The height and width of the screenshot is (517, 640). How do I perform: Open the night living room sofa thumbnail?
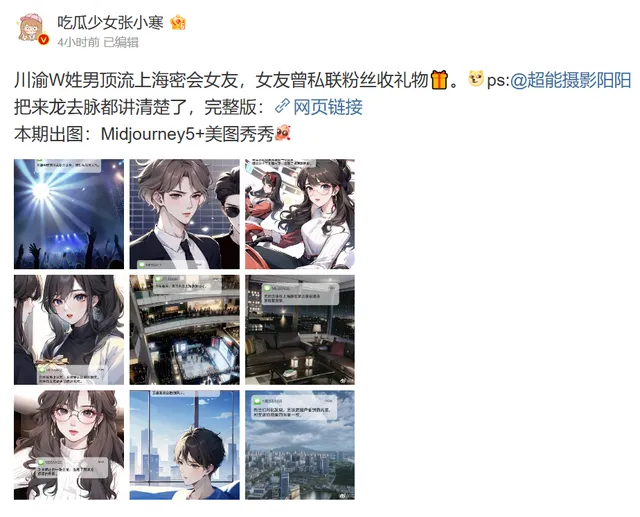click(300, 330)
